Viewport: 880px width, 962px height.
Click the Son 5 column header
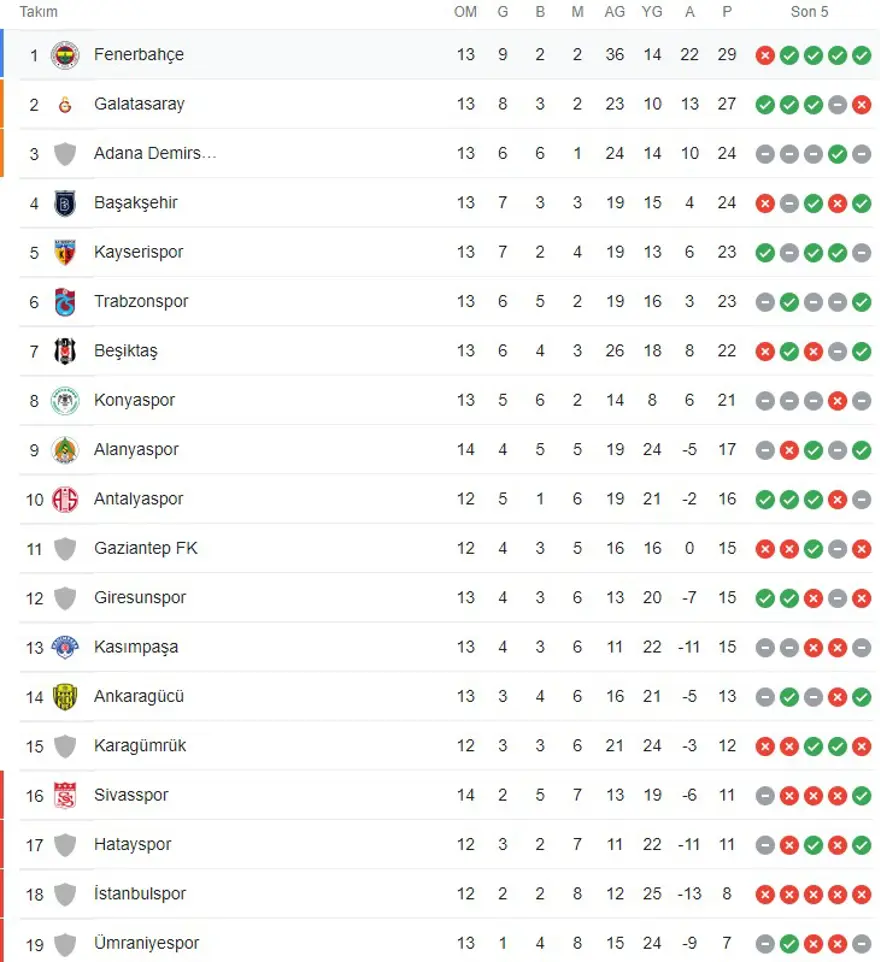[x=809, y=12]
